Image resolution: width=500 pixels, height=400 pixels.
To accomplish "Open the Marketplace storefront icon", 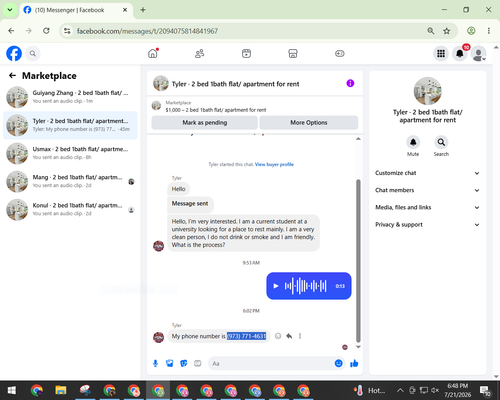I will (293, 53).
